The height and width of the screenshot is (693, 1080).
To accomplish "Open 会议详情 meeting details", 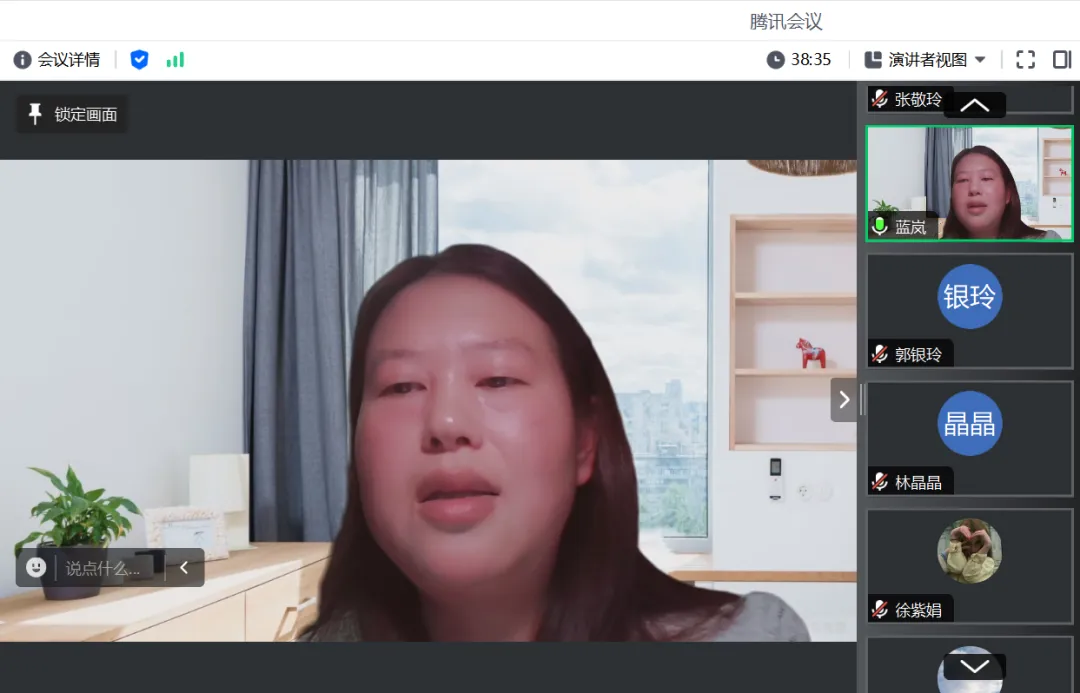I will [x=68, y=60].
